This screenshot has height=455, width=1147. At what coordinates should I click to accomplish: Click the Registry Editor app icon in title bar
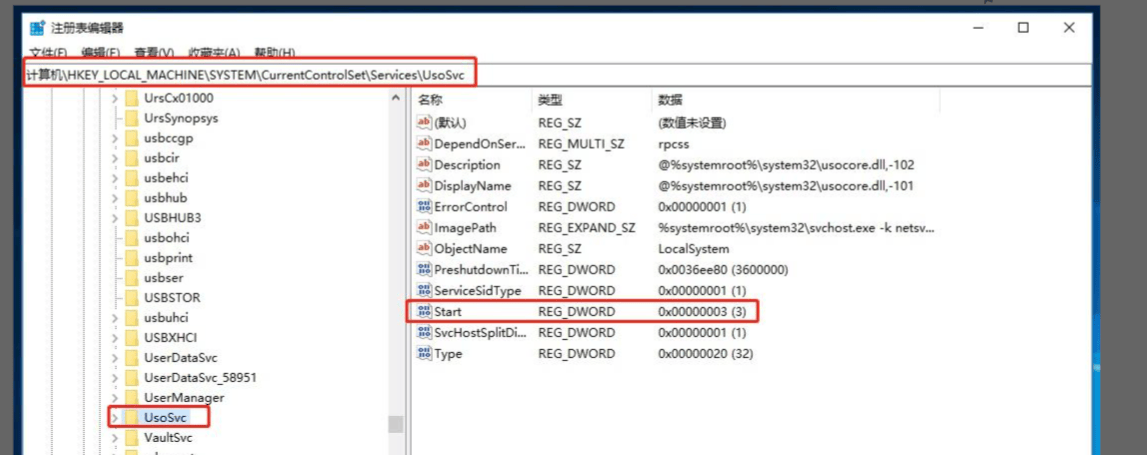click(x=36, y=28)
